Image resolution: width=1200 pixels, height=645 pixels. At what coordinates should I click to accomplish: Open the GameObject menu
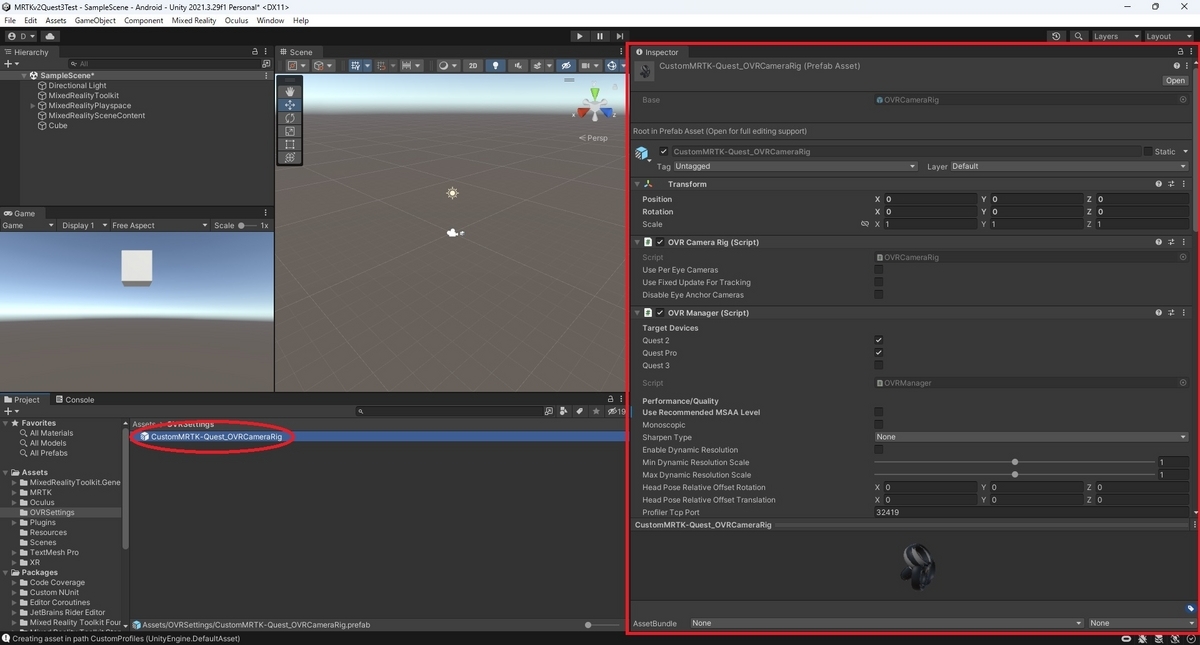95,20
